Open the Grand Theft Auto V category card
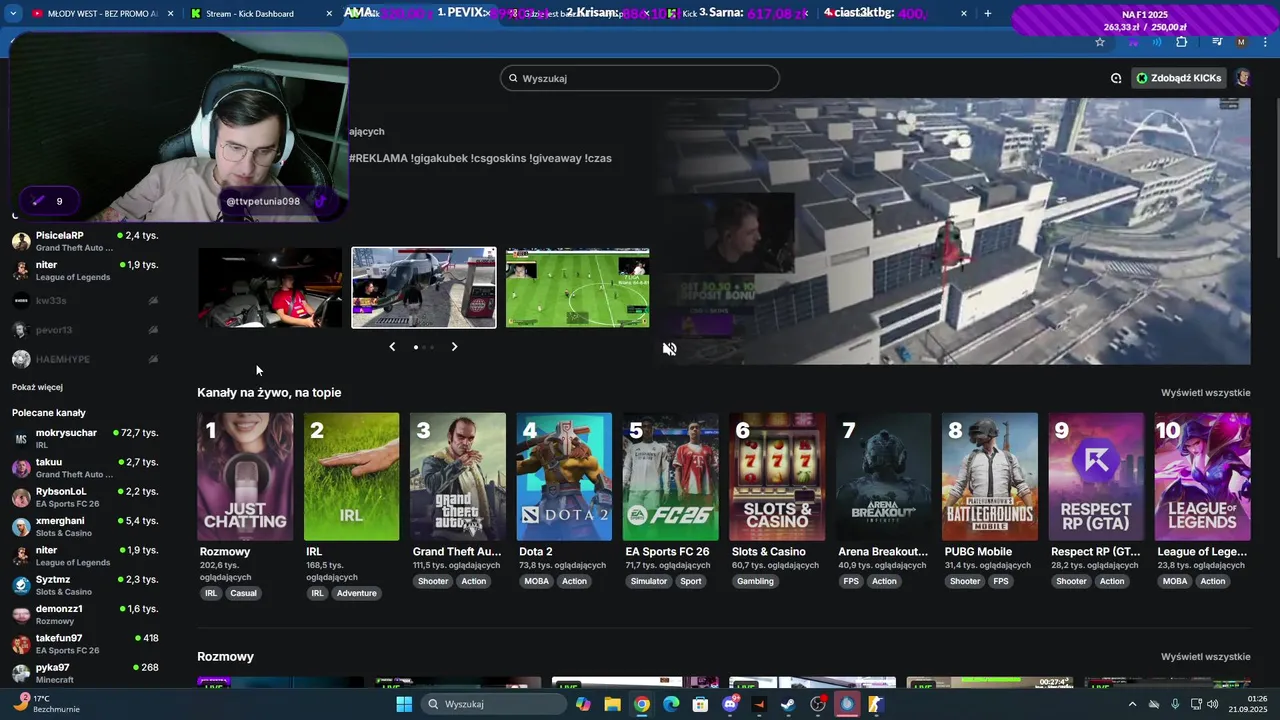Viewport: 1280px width, 720px height. pos(458,477)
